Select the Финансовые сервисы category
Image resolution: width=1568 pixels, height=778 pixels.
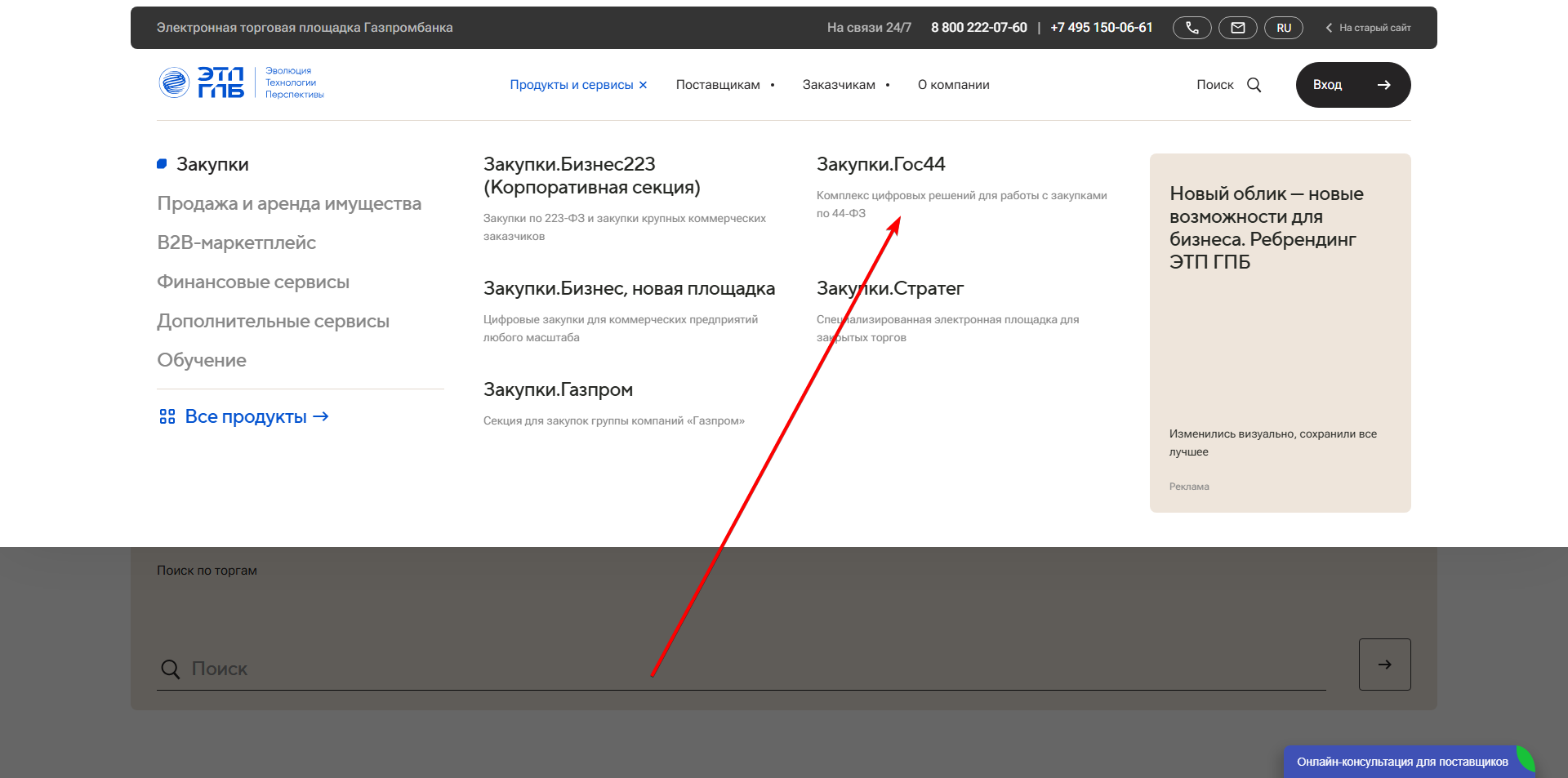253,282
